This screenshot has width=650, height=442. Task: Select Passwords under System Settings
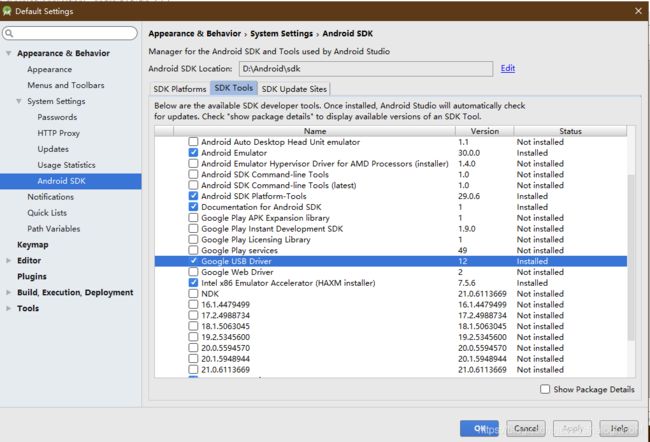point(57,117)
